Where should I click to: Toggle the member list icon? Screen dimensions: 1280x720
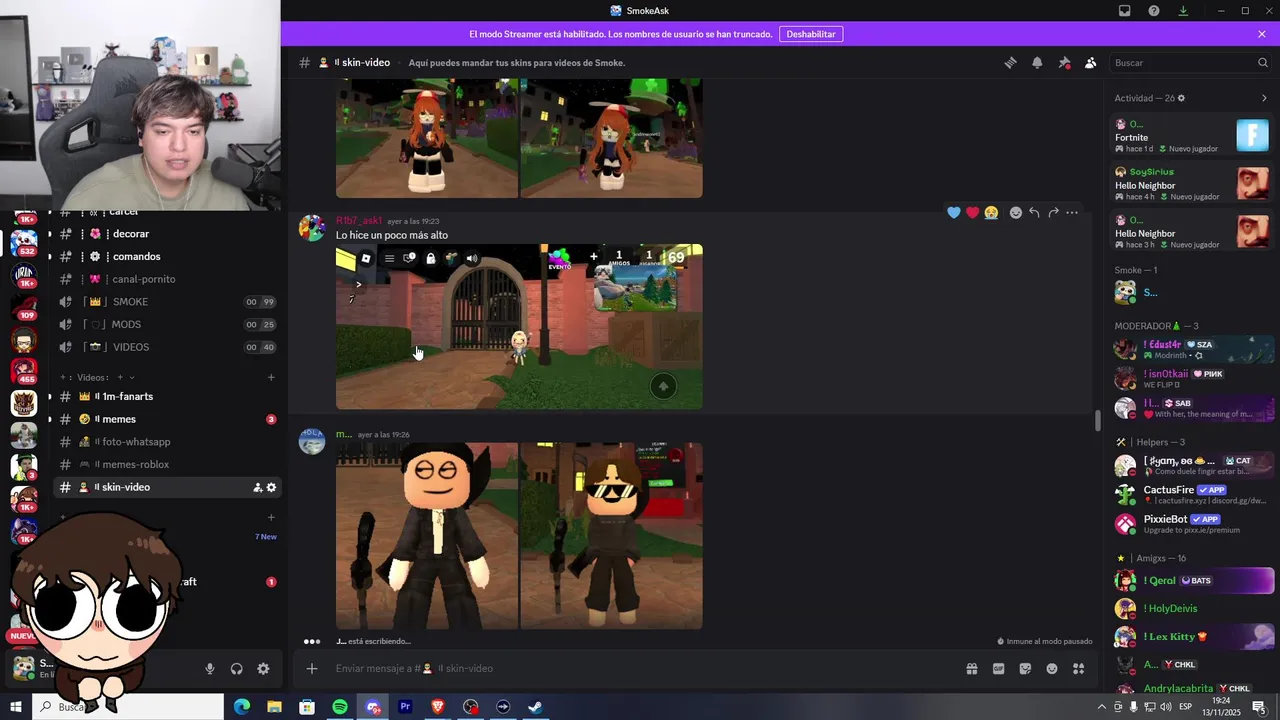coord(1090,62)
